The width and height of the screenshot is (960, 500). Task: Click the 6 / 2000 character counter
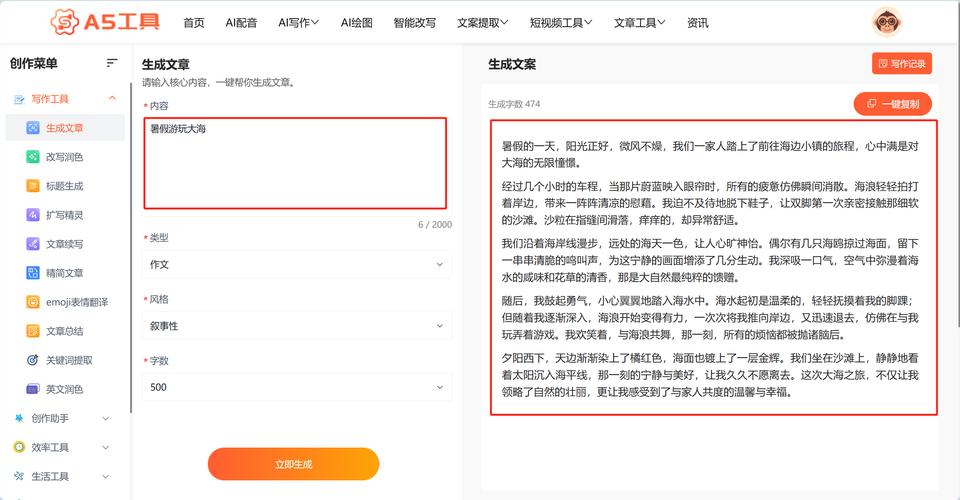pyautogui.click(x=435, y=225)
